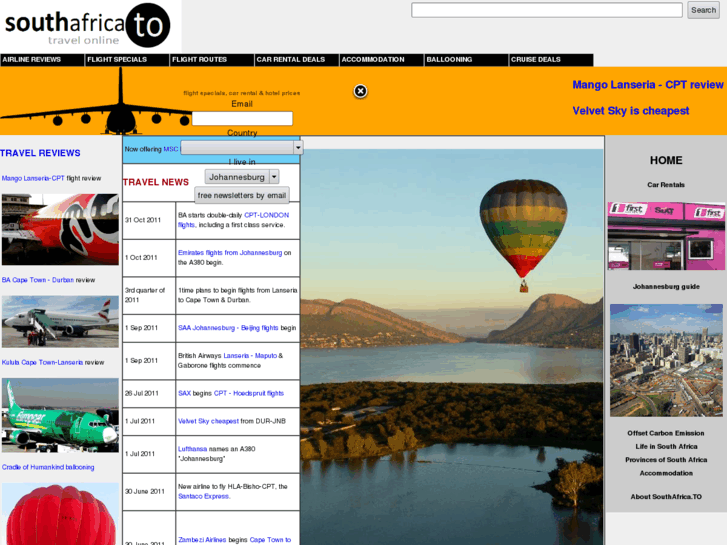
Task: Click the southafrica.to logo
Action: click(x=88, y=26)
